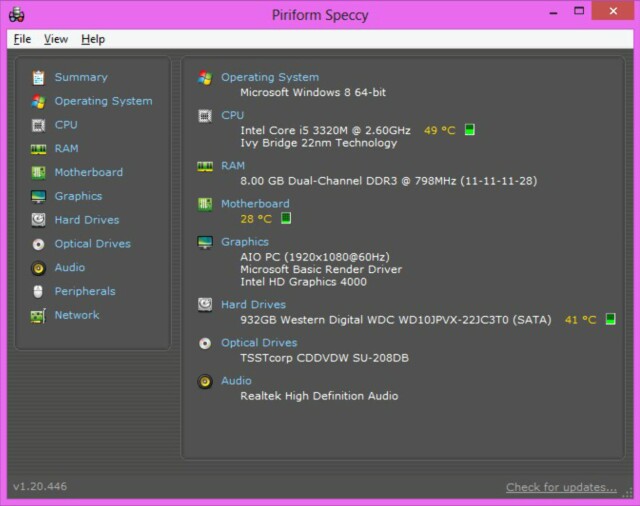Image resolution: width=640 pixels, height=506 pixels.
Task: Click the Motherboard heading link in main panel
Action: [x=256, y=204]
